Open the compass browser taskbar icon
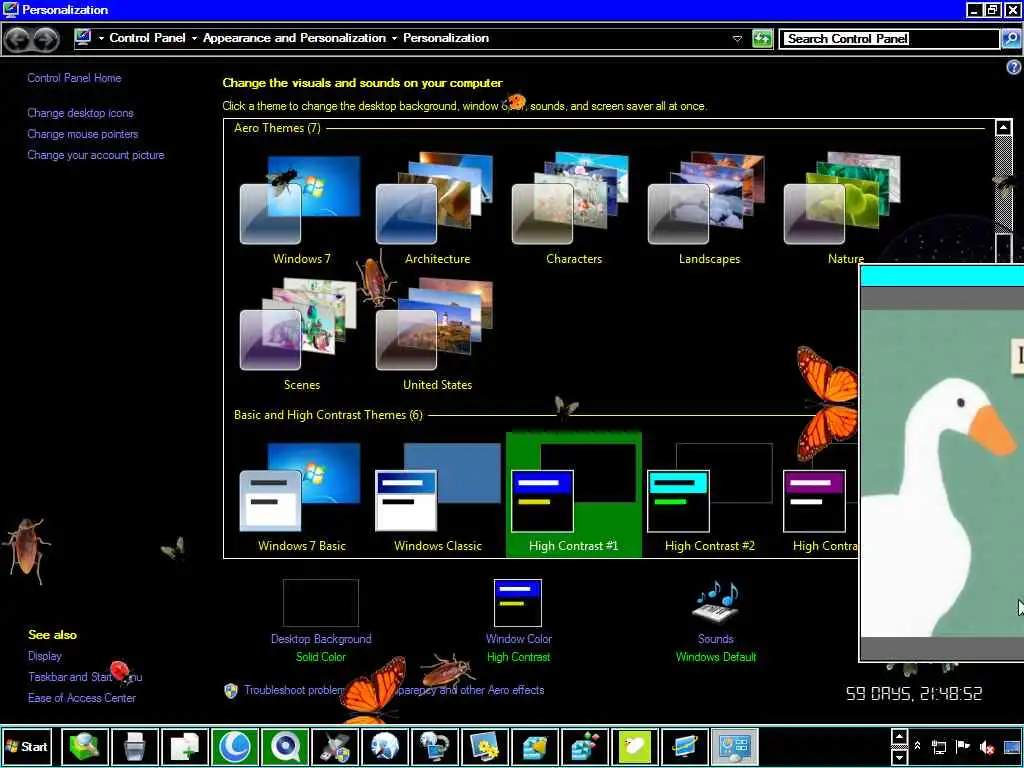 pos(385,746)
